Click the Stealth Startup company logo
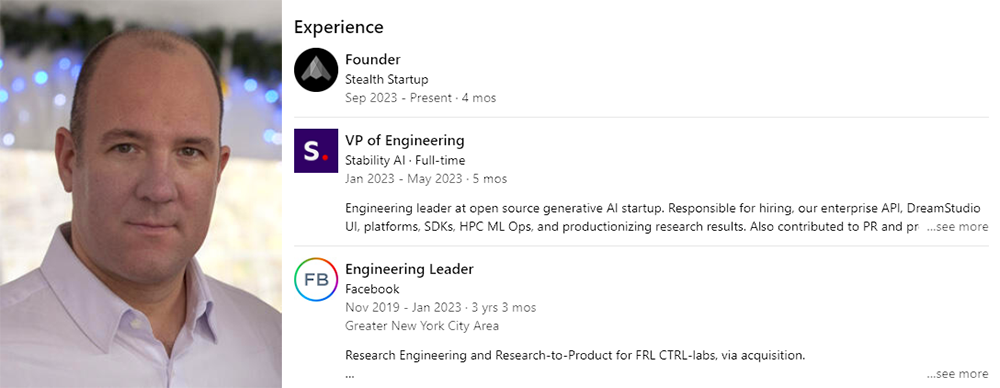The height and width of the screenshot is (388, 1000). point(316,70)
